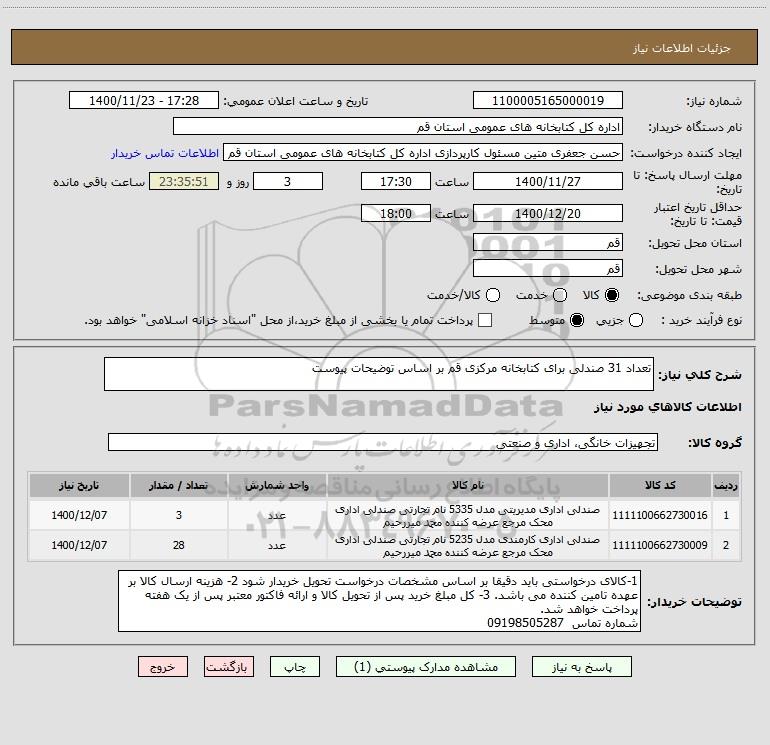Click the validity time 18:00 field
This screenshot has width=770, height=745.
point(396,214)
